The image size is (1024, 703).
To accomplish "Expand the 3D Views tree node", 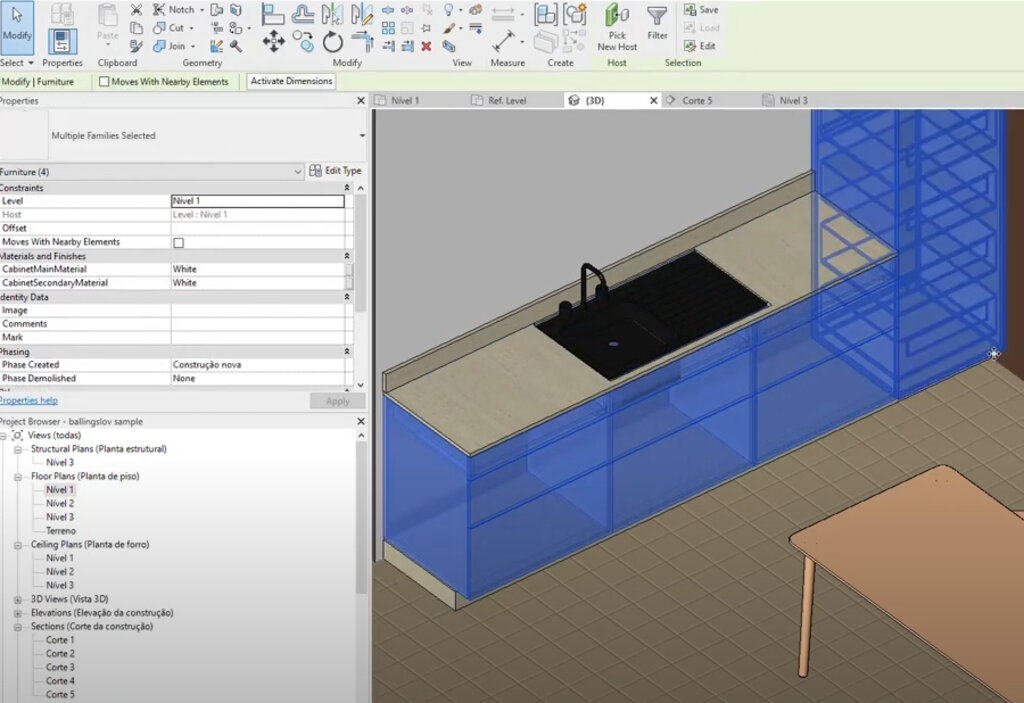I will (19, 599).
